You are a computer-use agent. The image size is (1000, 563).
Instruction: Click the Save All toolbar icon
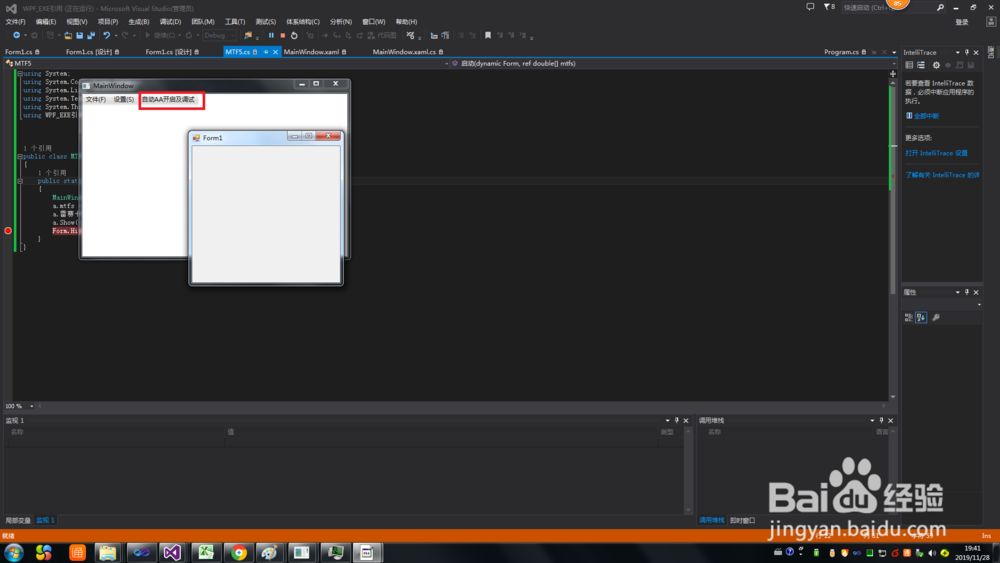pyautogui.click(x=91, y=36)
